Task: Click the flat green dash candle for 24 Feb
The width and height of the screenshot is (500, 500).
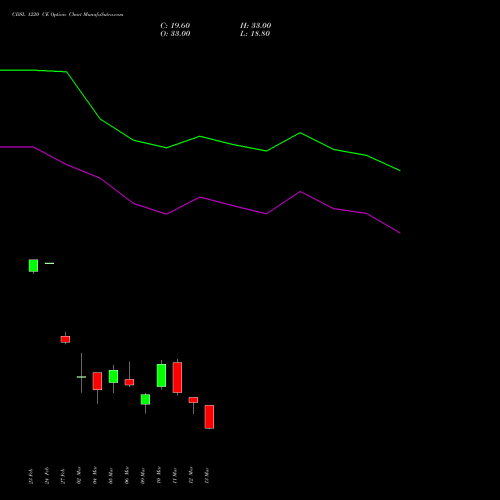Action: click(49, 263)
